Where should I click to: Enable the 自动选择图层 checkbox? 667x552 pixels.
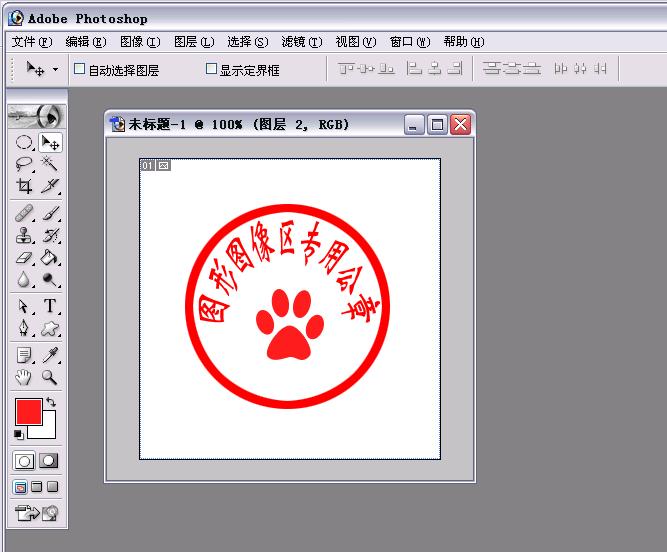coord(80,70)
